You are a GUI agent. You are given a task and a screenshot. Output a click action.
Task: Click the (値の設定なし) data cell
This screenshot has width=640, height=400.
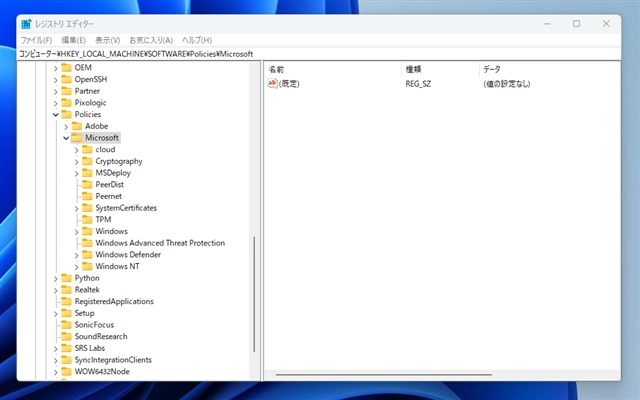[507, 84]
